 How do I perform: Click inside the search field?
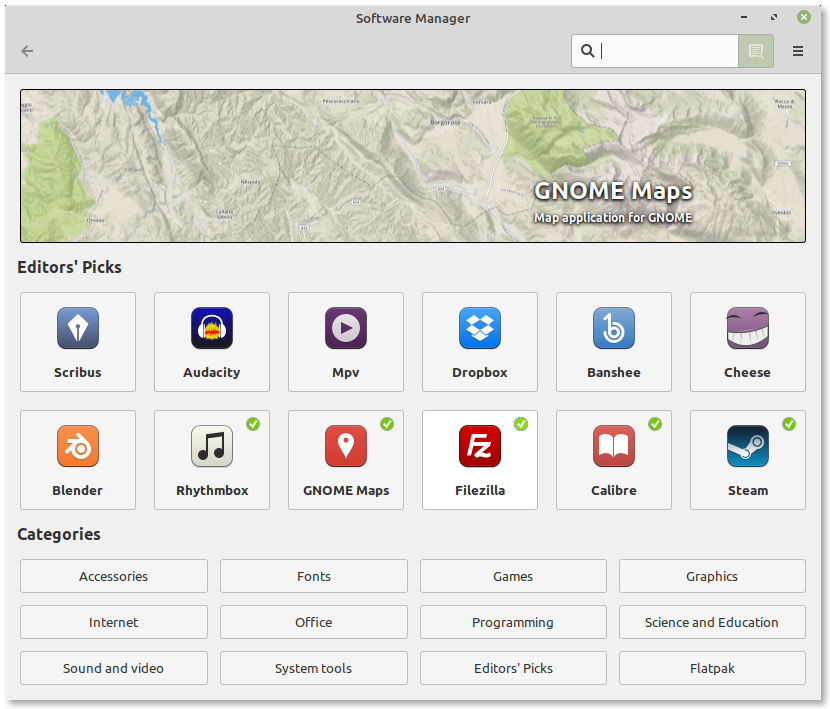(667, 51)
